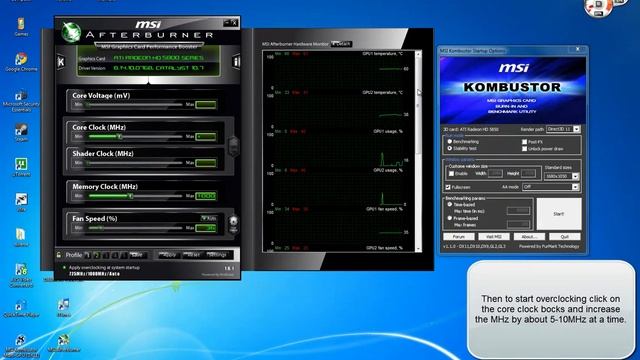Screen dimensions: 640x360
Task: Open the AVS Video Converter desktop icon
Action: (x=21, y=275)
